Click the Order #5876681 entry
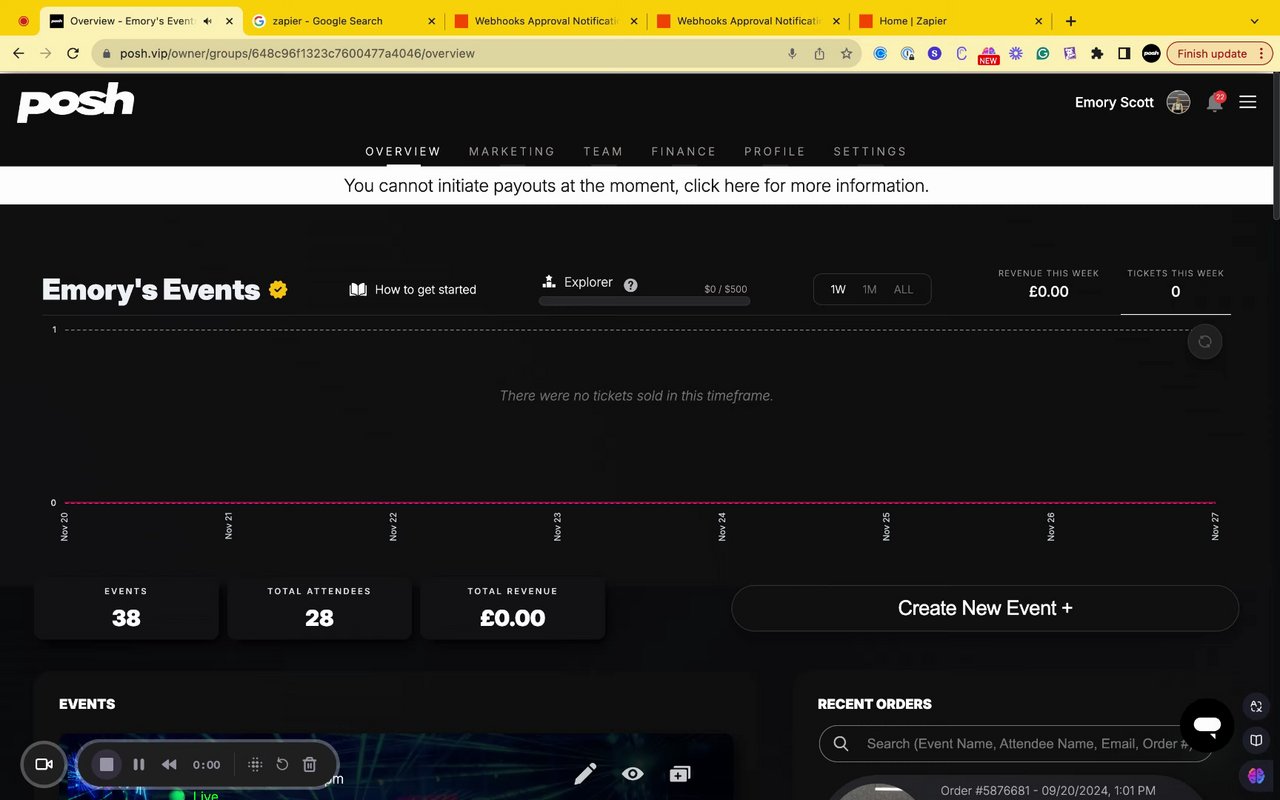This screenshot has width=1280, height=800. (x=1048, y=791)
